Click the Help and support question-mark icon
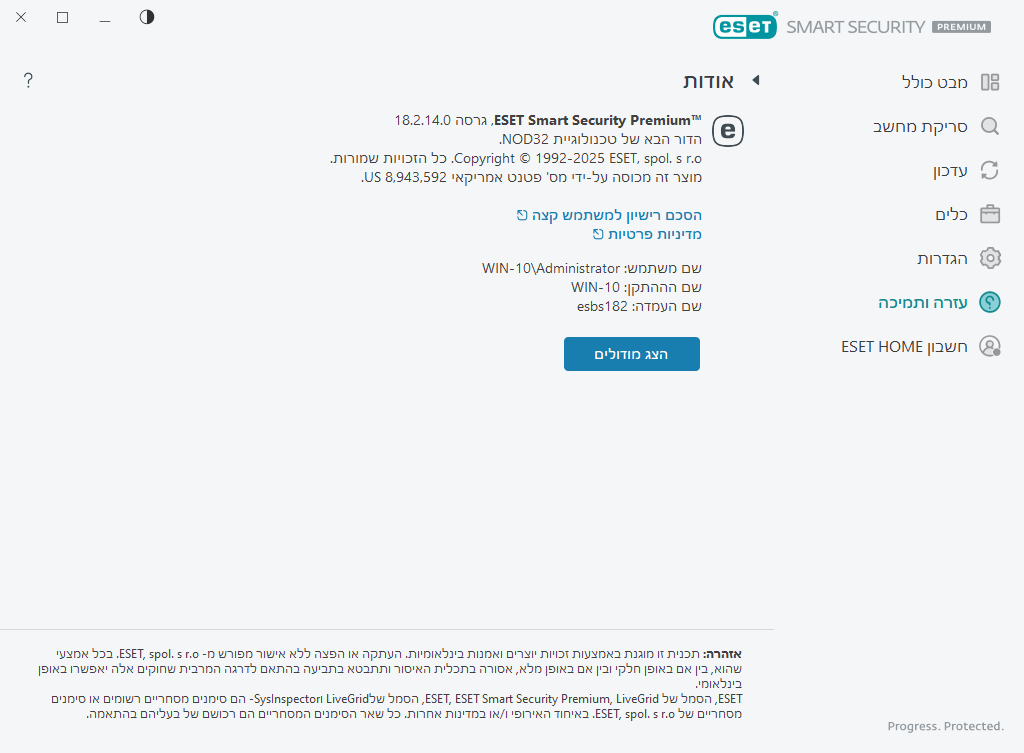 pyautogui.click(x=990, y=302)
